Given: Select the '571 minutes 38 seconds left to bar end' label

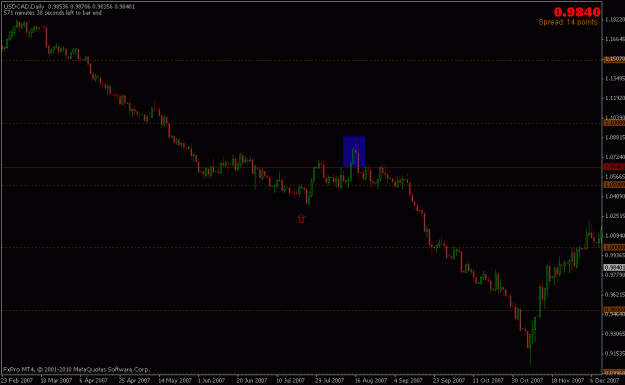Looking at the screenshot, I should [53, 13].
